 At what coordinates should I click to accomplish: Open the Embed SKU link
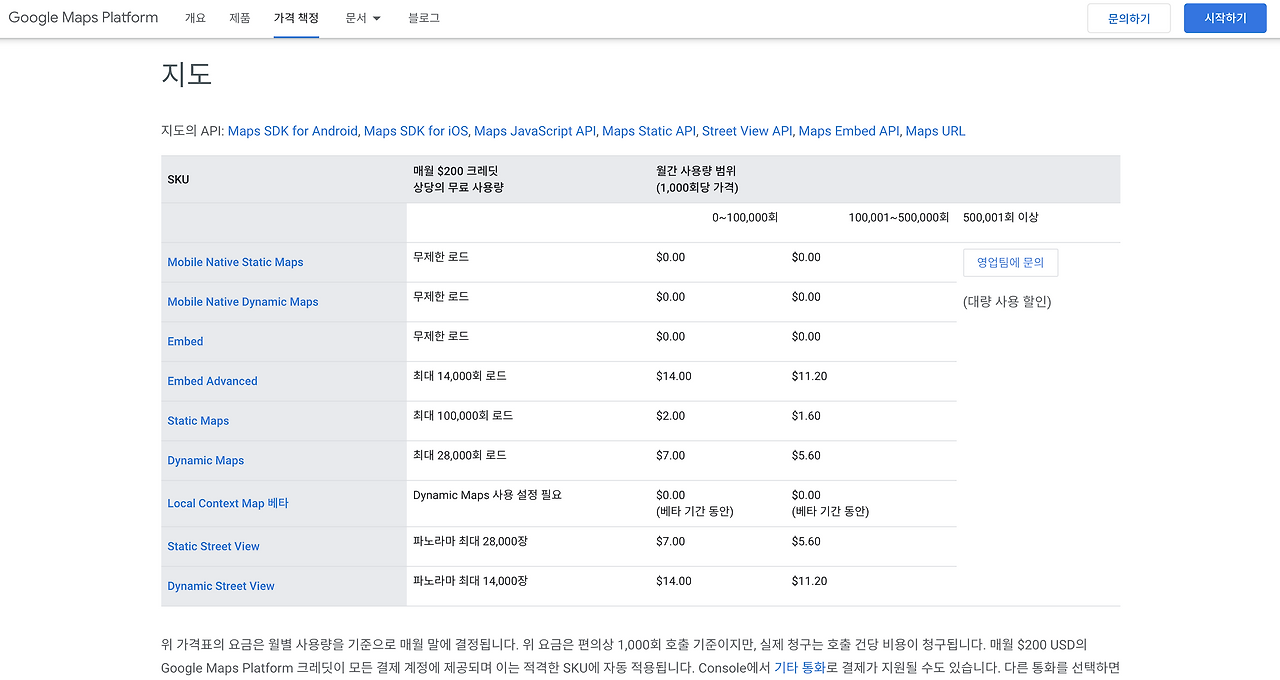185,342
